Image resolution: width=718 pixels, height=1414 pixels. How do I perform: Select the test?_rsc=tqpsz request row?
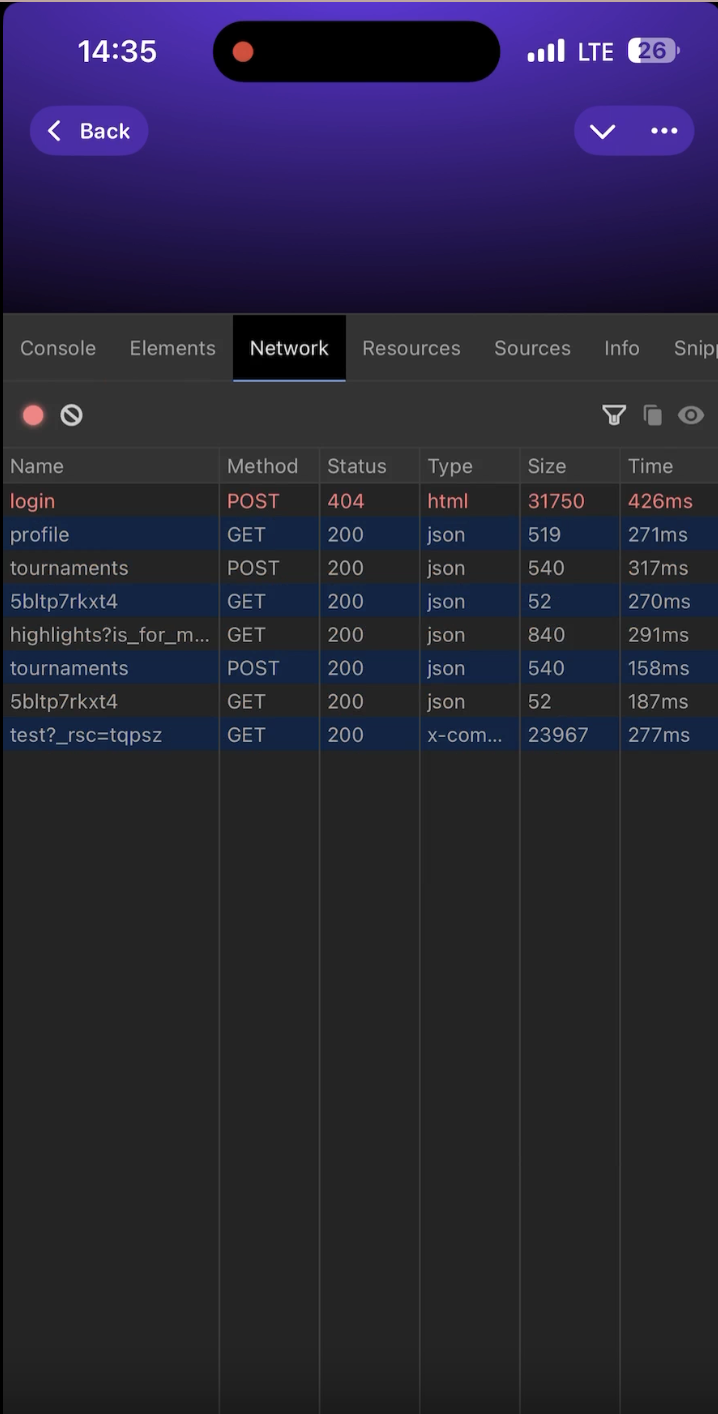click(x=360, y=734)
